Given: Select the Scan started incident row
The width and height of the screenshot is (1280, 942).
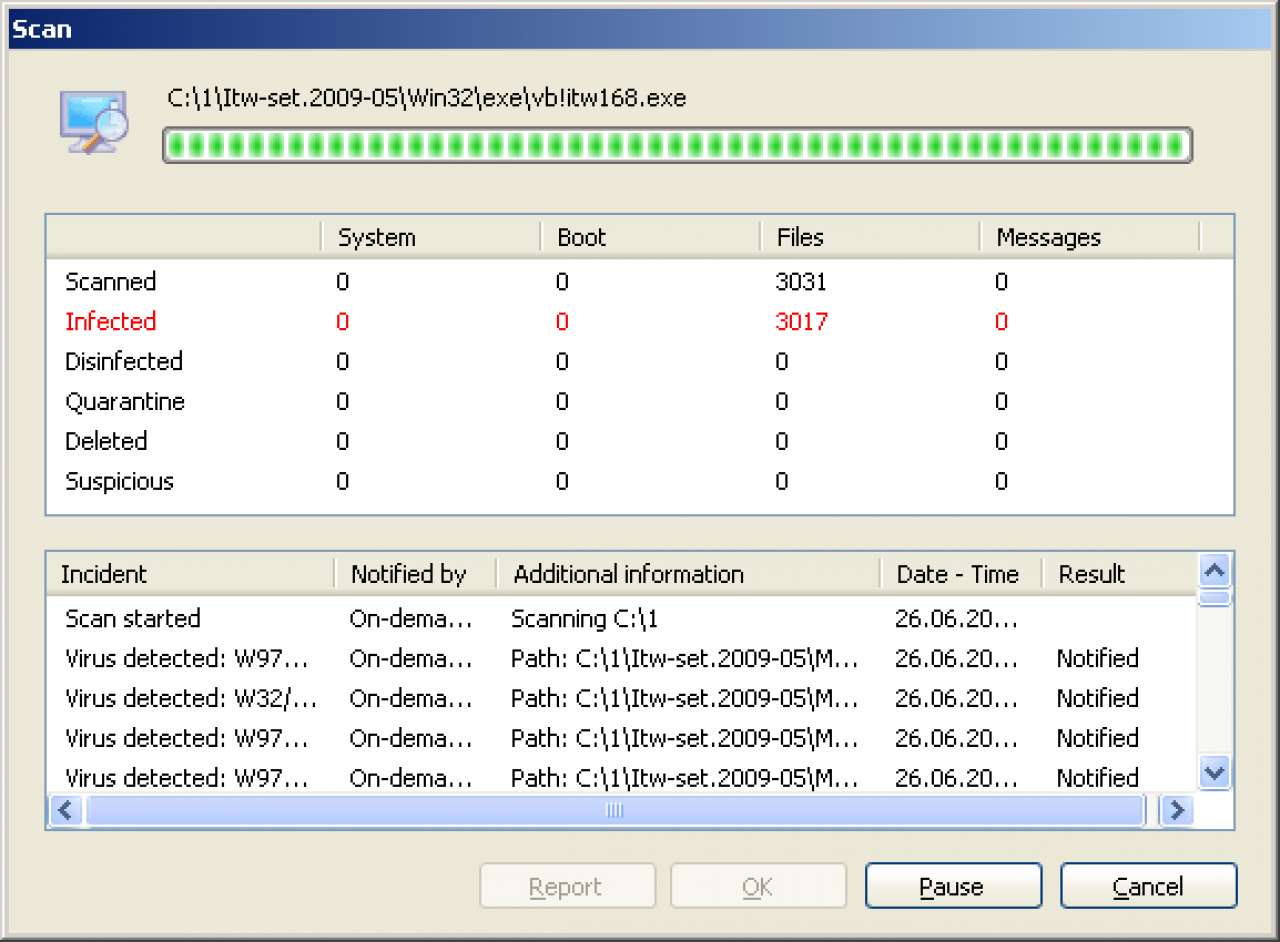Looking at the screenshot, I should (x=621, y=618).
